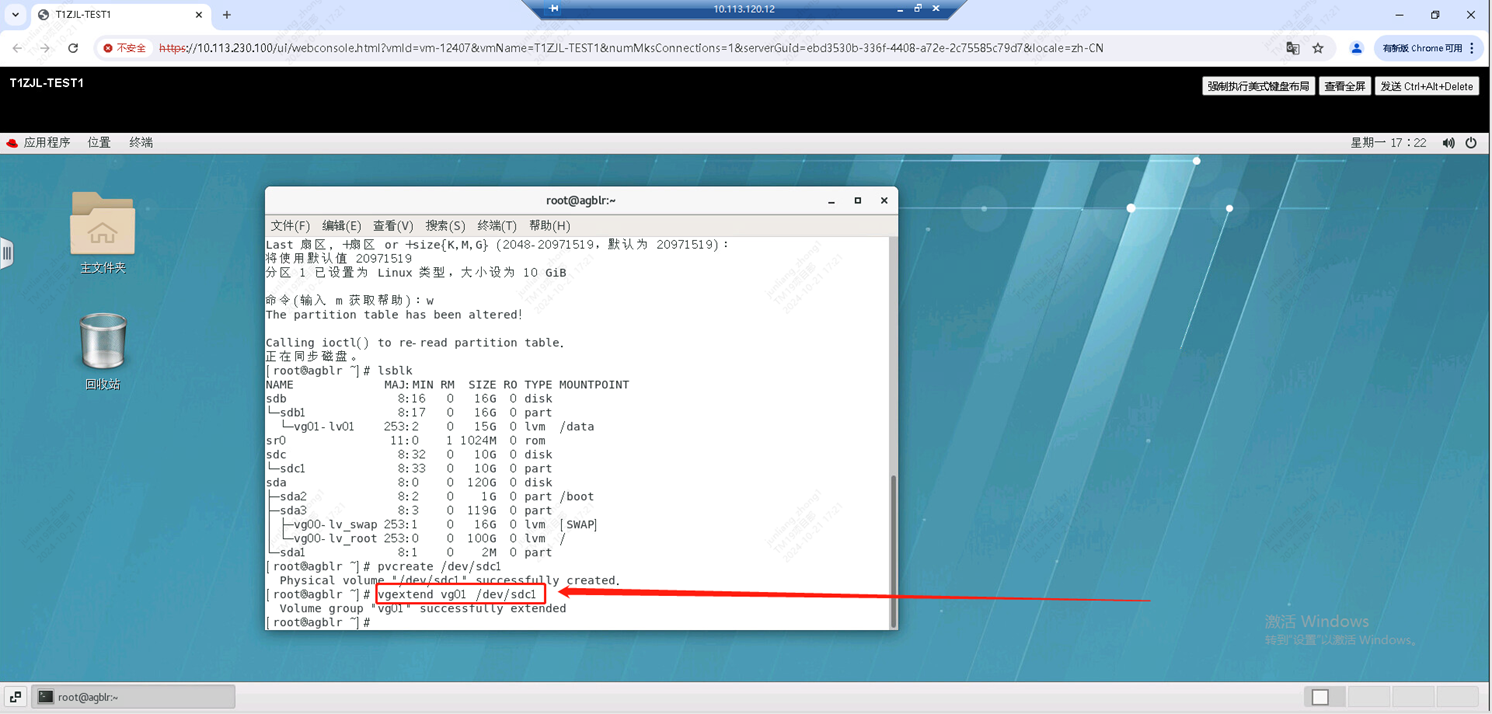Reload the web console page

click(x=73, y=48)
